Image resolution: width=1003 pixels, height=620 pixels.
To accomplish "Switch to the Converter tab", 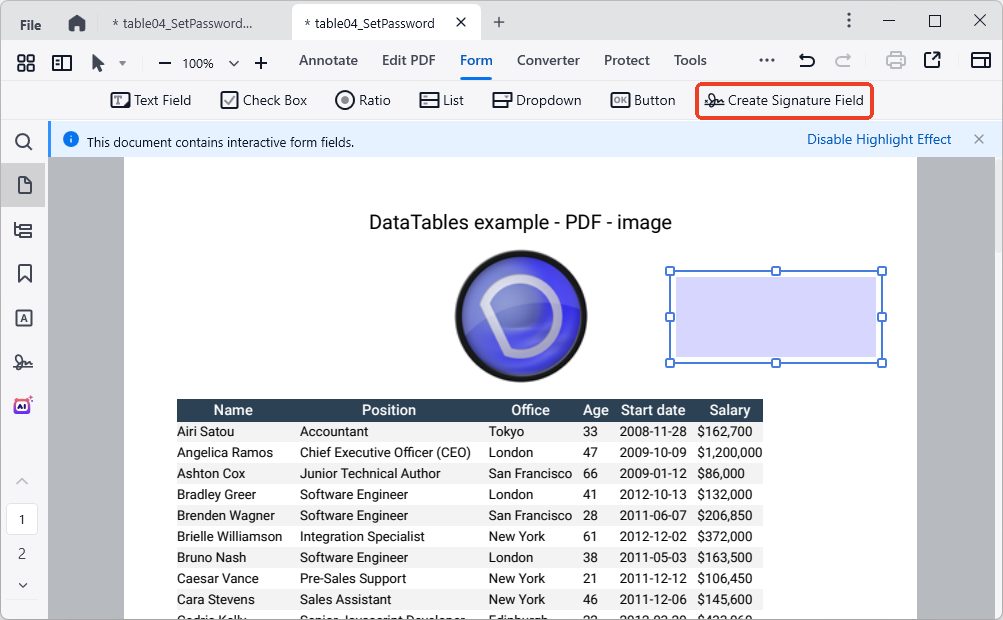I will [548, 60].
